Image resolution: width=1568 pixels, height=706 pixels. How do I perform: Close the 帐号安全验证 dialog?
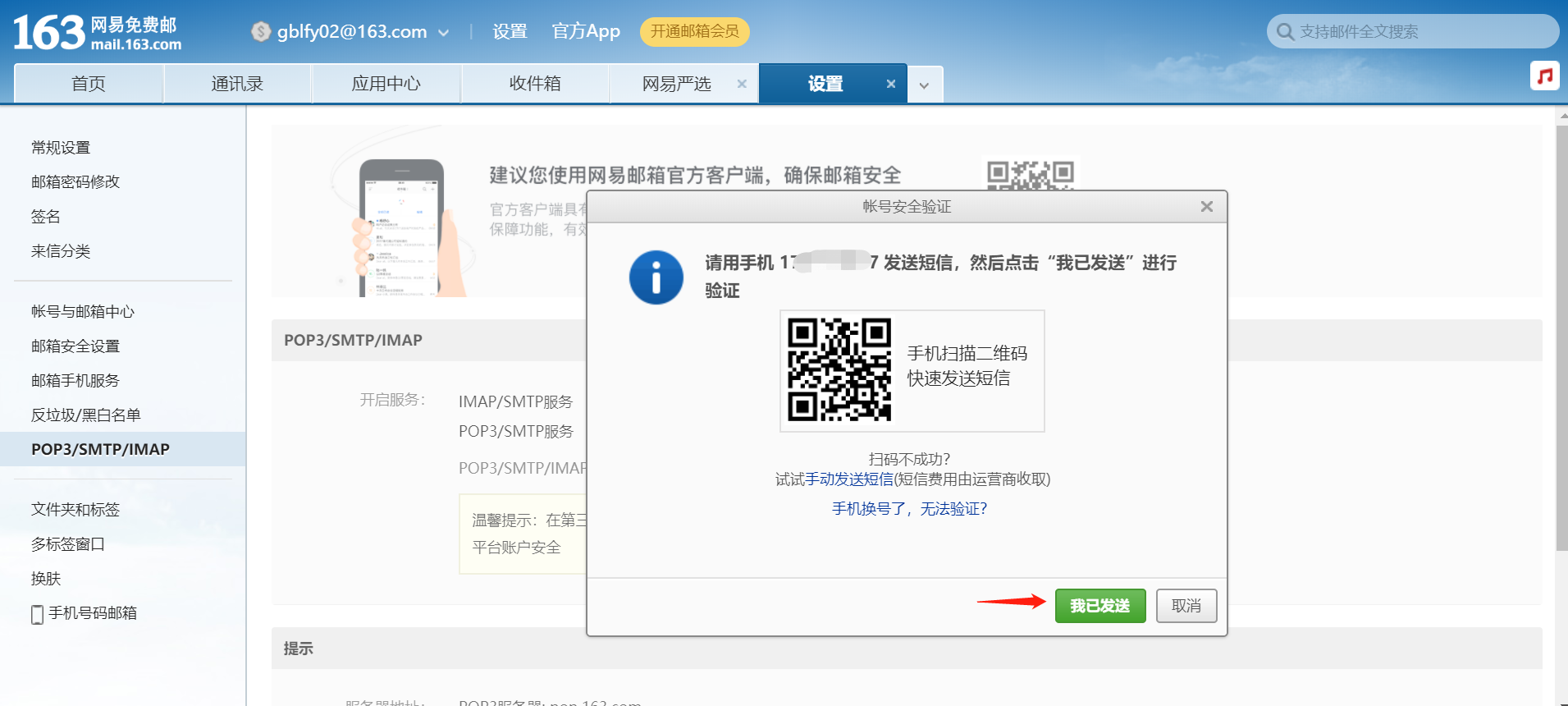pos(1206,207)
